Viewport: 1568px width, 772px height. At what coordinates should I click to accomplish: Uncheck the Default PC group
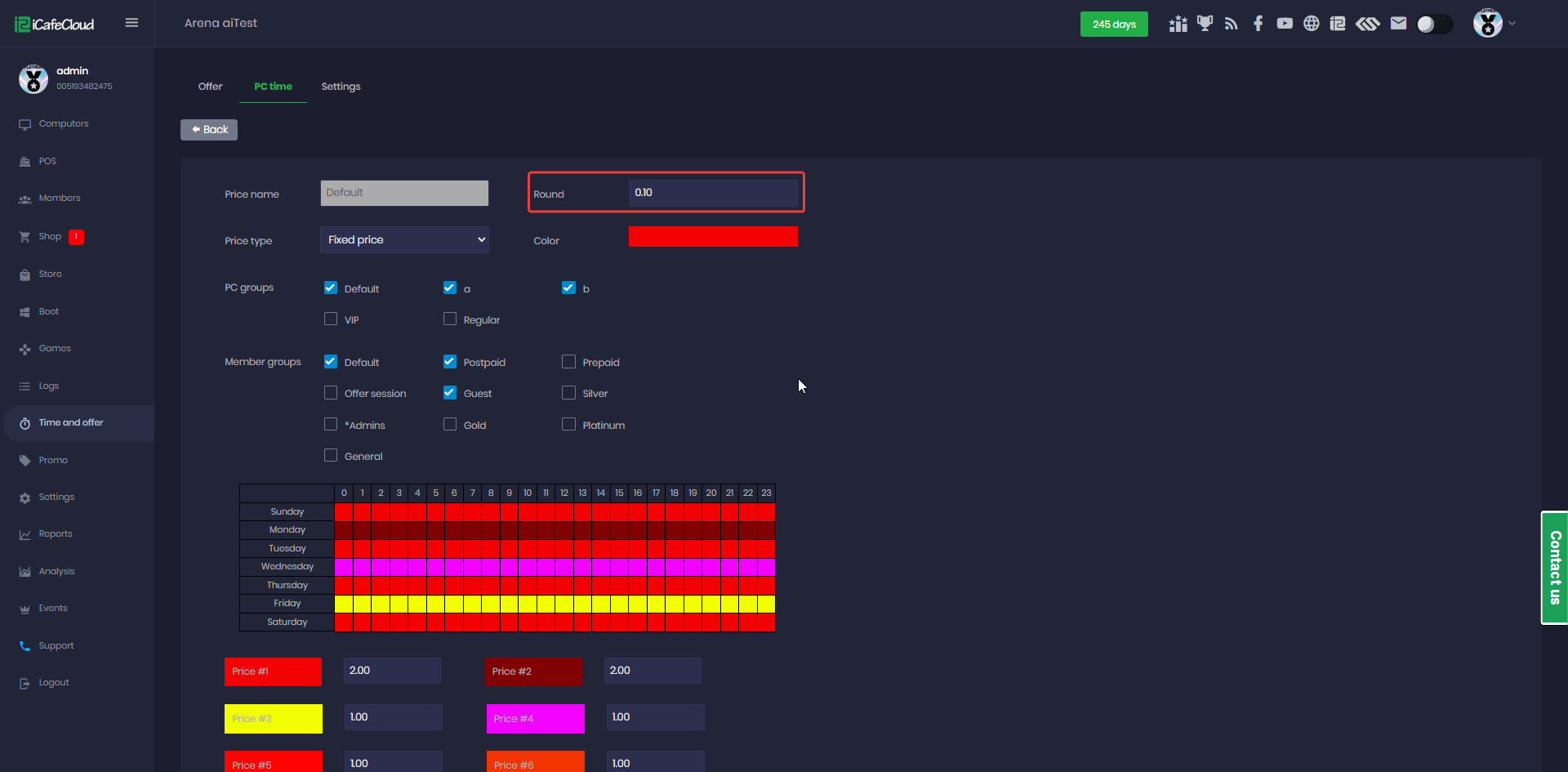click(331, 288)
